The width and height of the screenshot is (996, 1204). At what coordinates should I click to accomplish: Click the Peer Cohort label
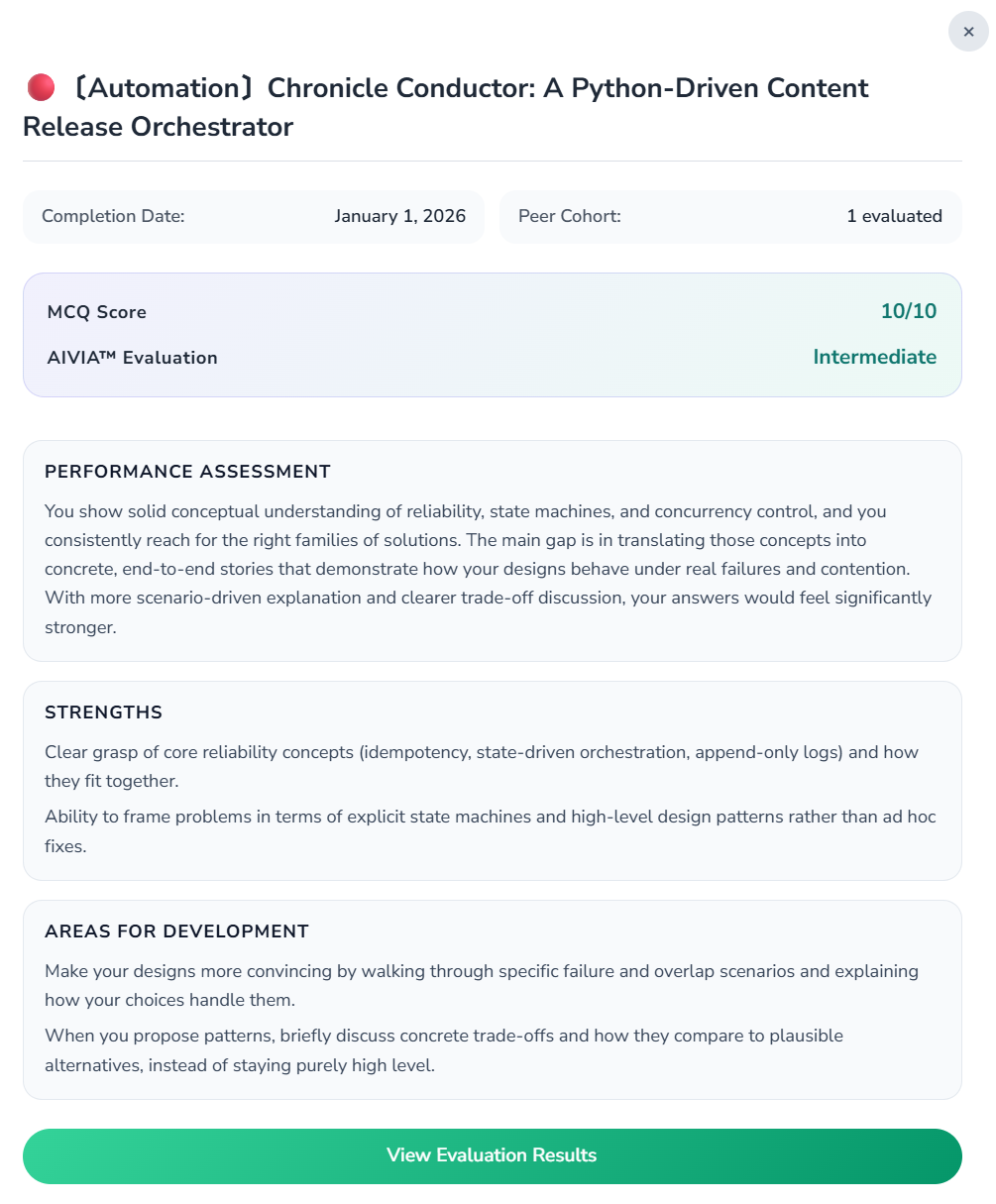(x=569, y=216)
